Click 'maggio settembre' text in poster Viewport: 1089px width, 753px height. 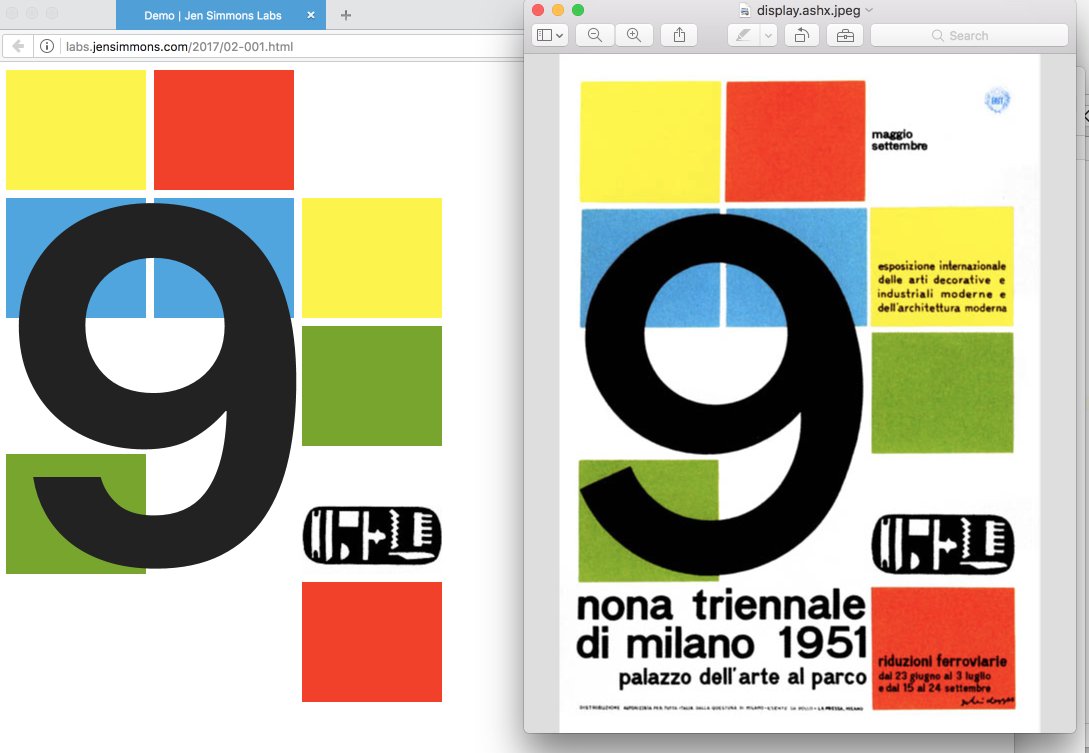click(899, 140)
